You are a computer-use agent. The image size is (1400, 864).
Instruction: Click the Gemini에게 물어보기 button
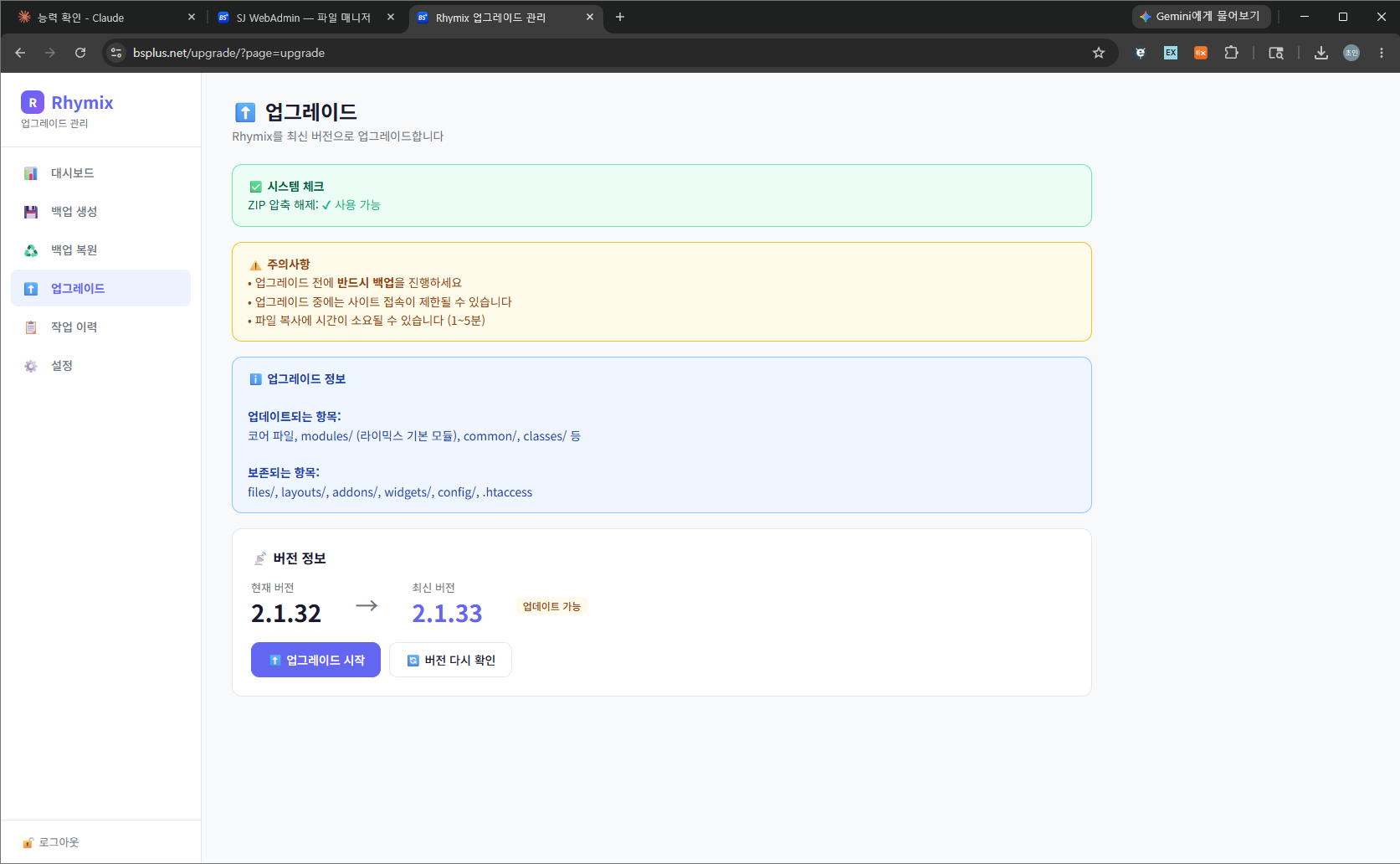click(1202, 17)
